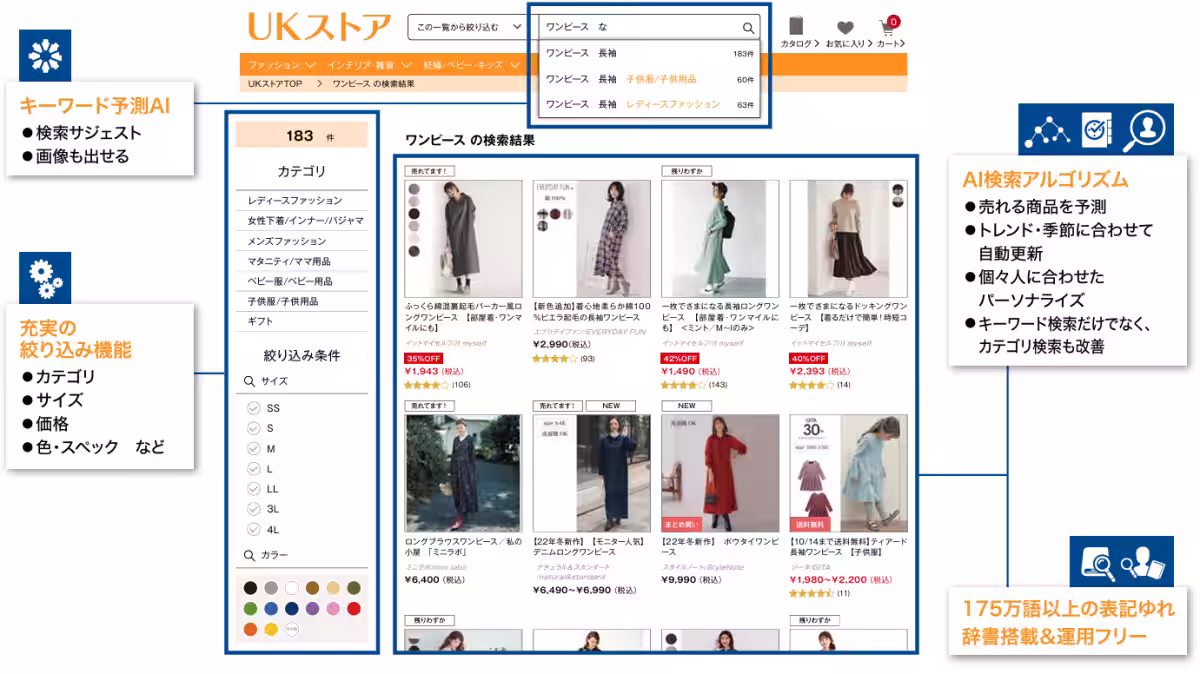
Task: Pick the orange color swatch
Action: pos(250,629)
